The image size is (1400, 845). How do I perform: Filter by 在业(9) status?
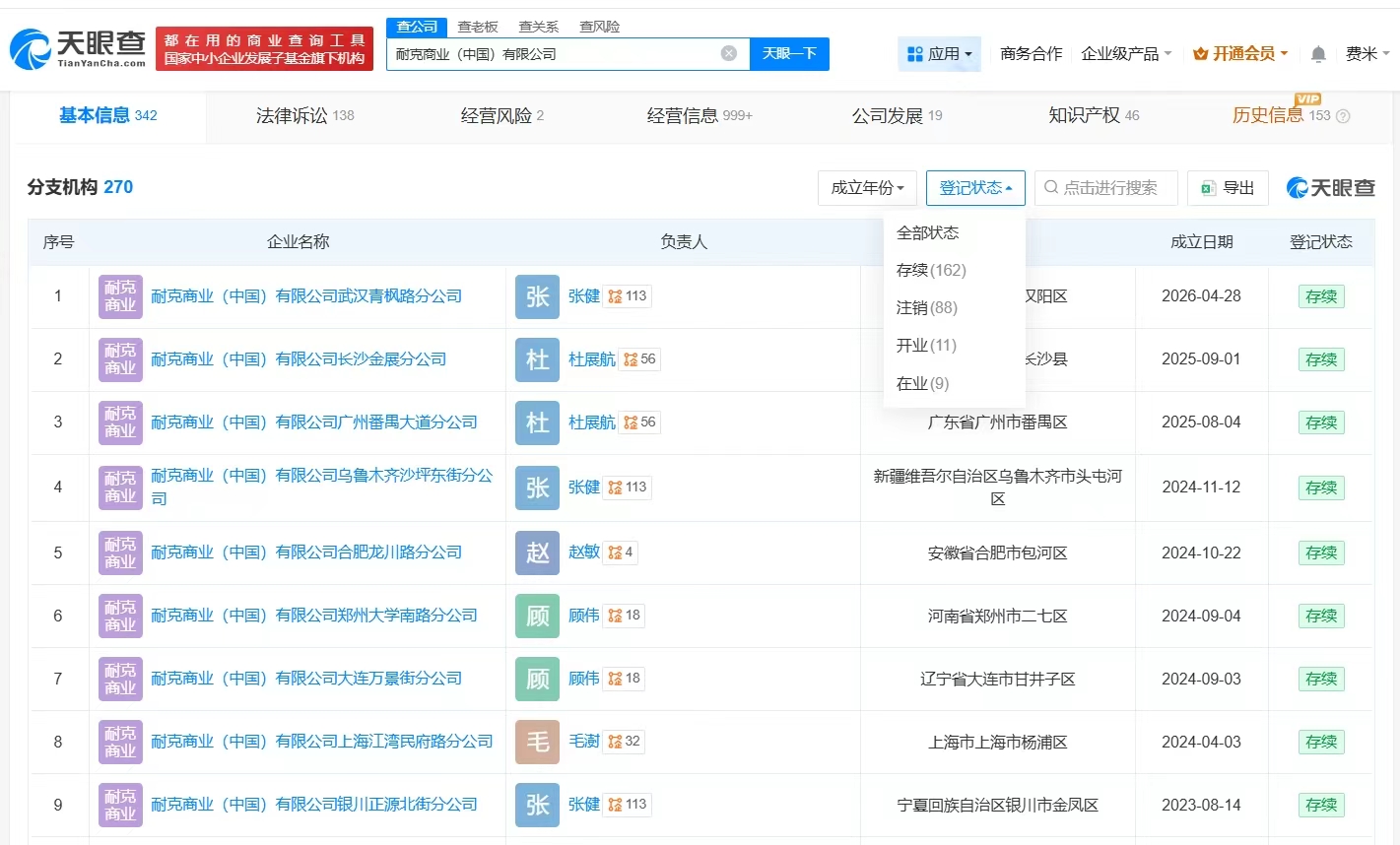click(922, 384)
